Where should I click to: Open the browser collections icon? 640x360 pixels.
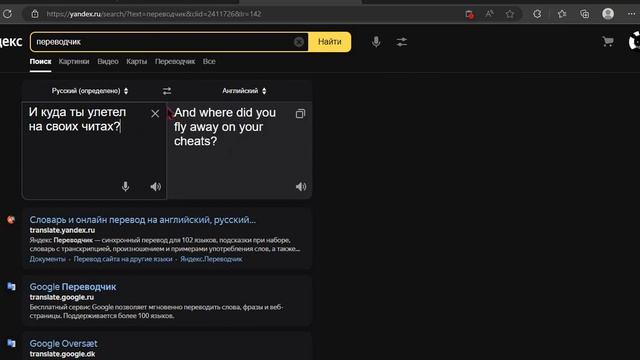584,14
